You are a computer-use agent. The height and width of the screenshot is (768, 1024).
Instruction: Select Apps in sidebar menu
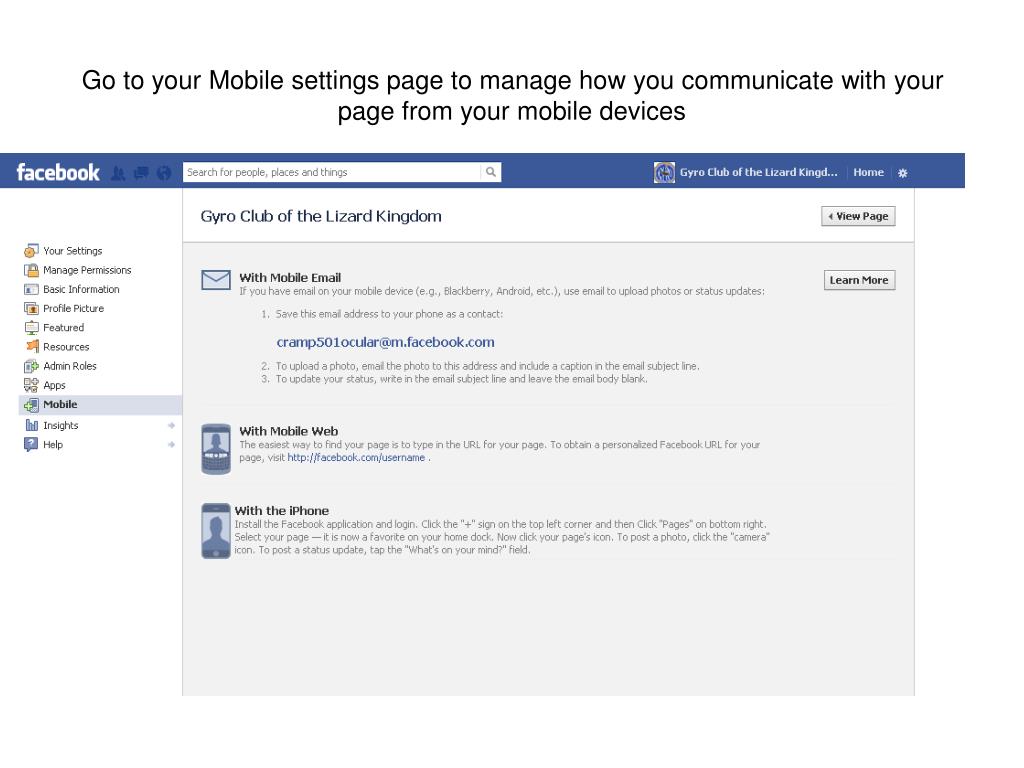54,385
